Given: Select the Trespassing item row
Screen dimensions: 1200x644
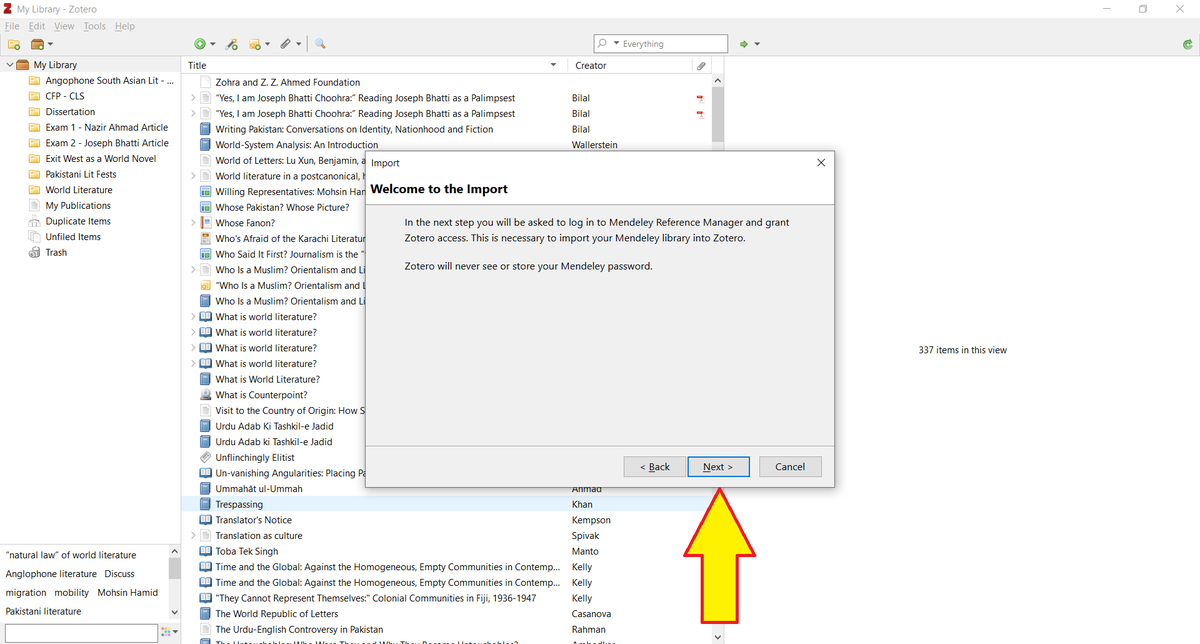Looking at the screenshot, I should 447,504.
